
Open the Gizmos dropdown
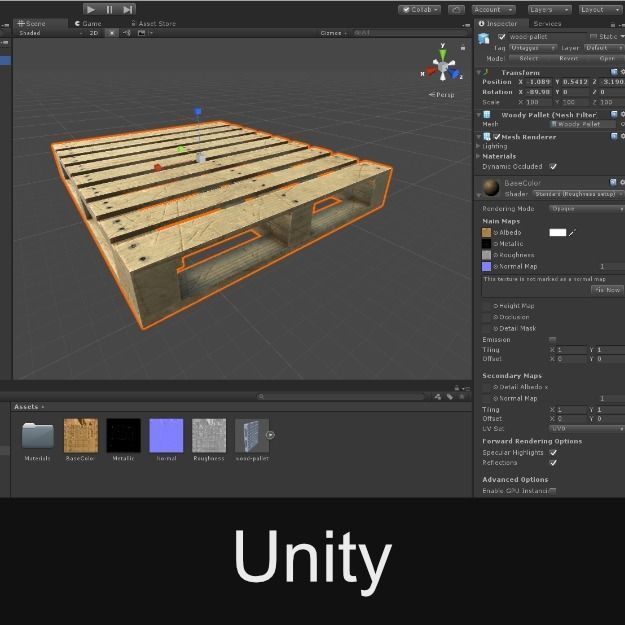click(334, 33)
